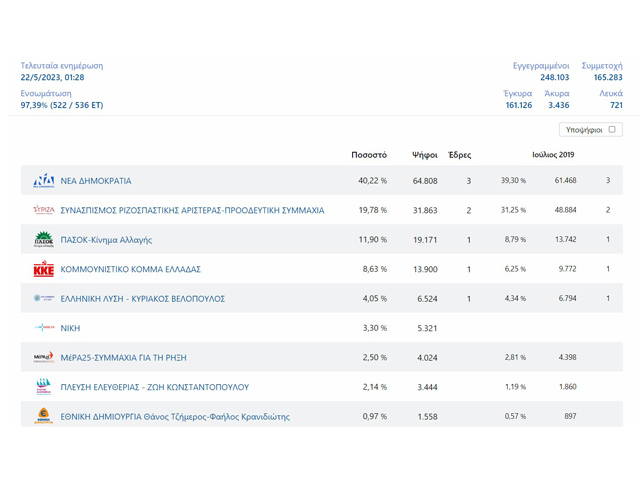Select ΠΑΣΟΚ-Κίνημα Αλλαγής party name

(106, 240)
